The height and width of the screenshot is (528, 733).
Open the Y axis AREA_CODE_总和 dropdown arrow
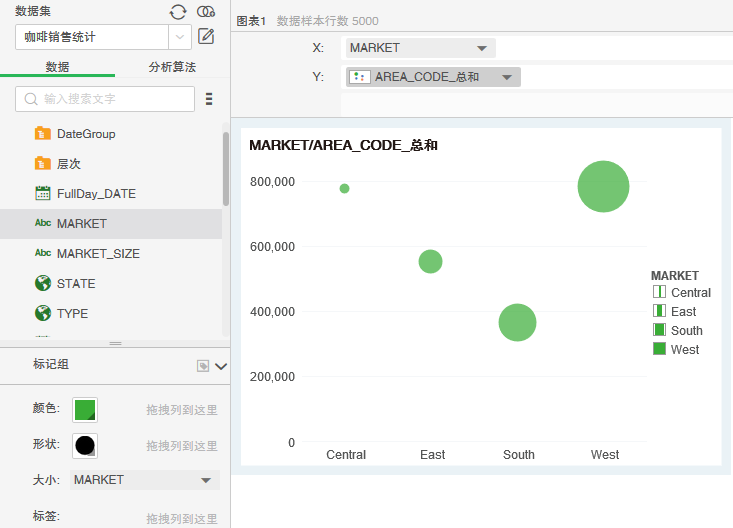tap(506, 77)
